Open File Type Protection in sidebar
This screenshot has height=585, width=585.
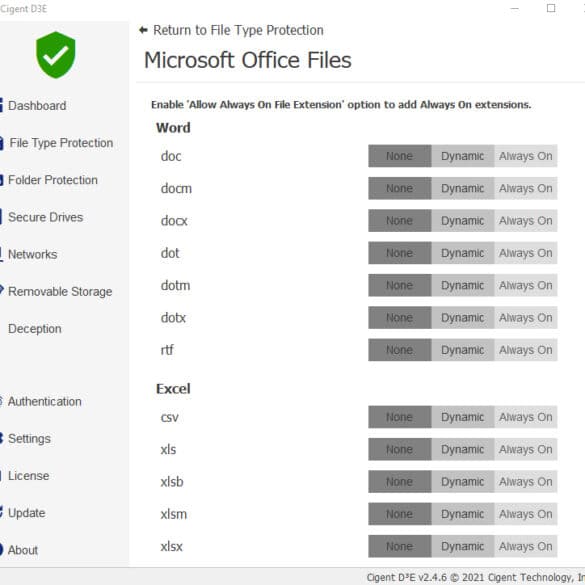tap(61, 143)
